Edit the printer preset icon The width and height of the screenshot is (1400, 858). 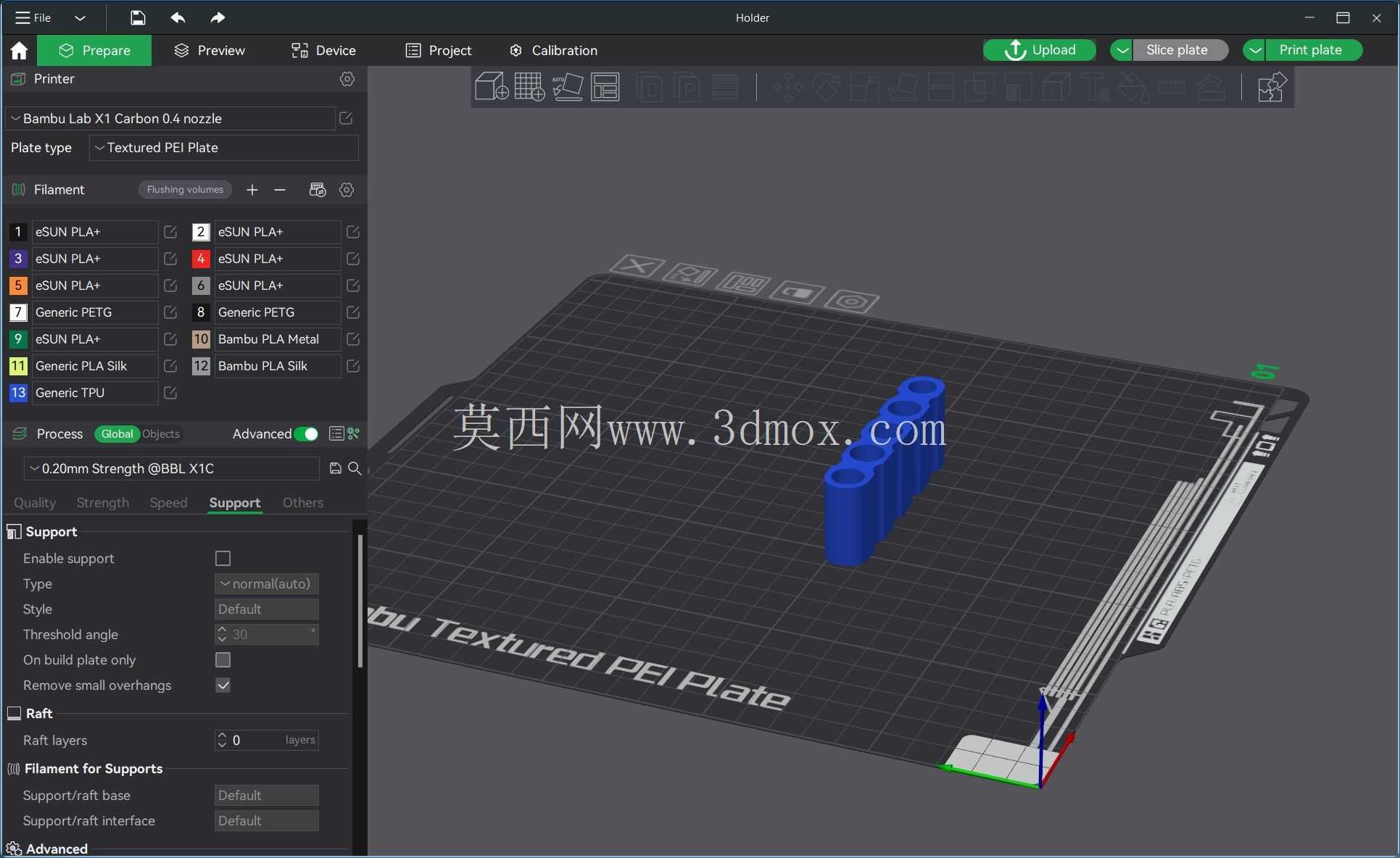click(x=346, y=118)
